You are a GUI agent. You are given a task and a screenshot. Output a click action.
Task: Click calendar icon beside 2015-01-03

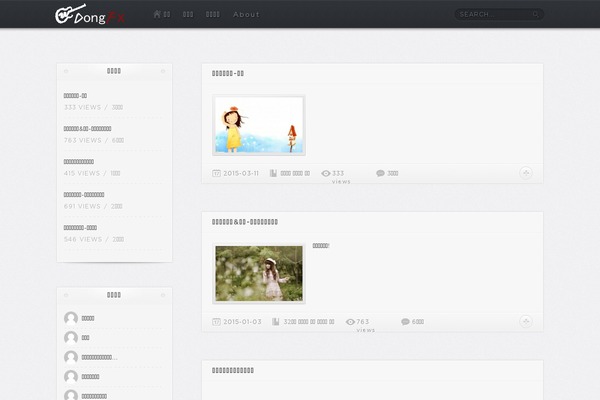[216, 322]
